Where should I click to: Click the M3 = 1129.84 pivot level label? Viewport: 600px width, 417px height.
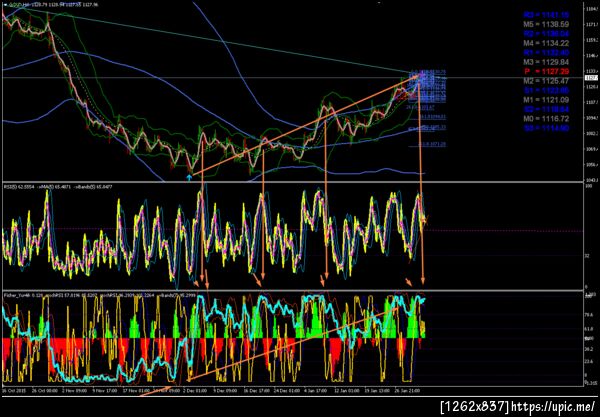[x=546, y=62]
